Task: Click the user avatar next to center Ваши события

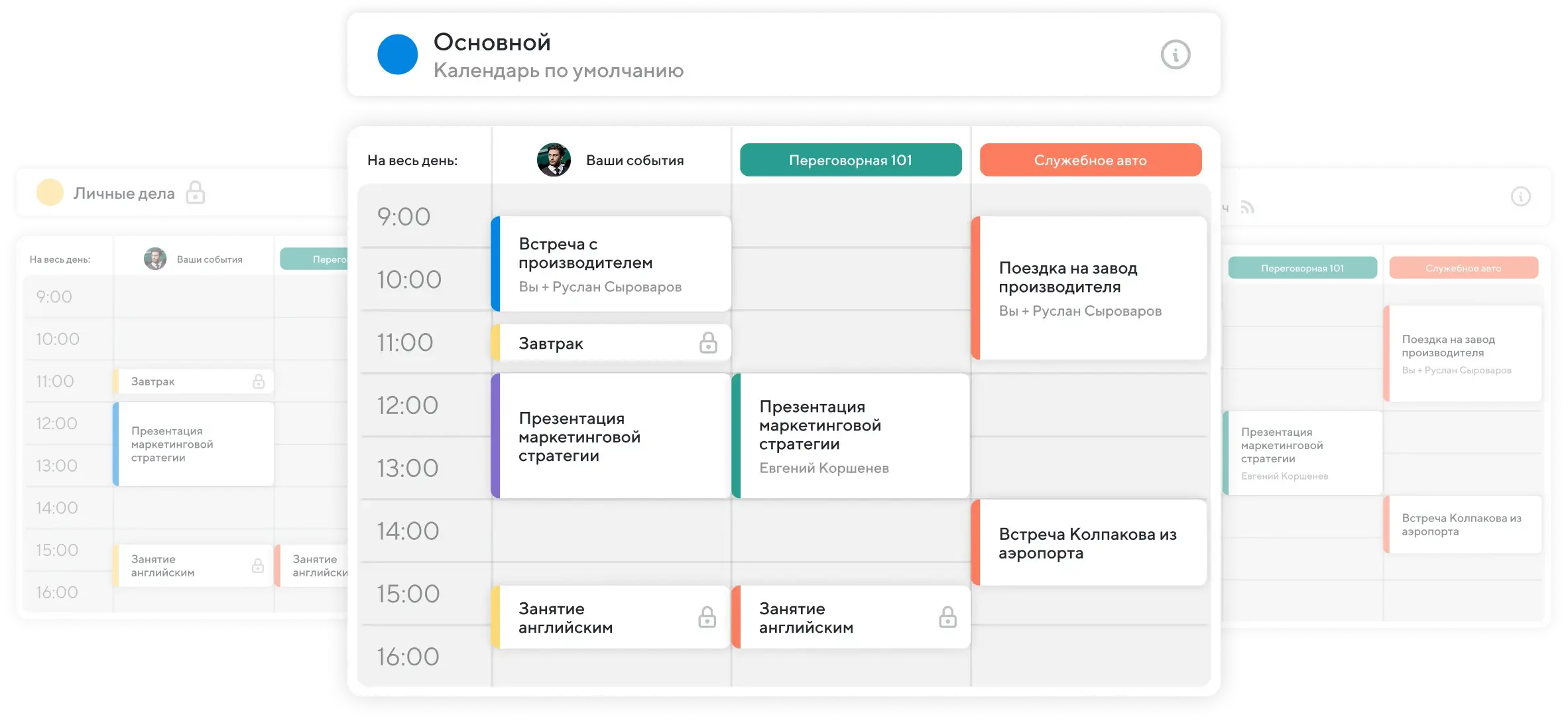Action: (x=554, y=160)
